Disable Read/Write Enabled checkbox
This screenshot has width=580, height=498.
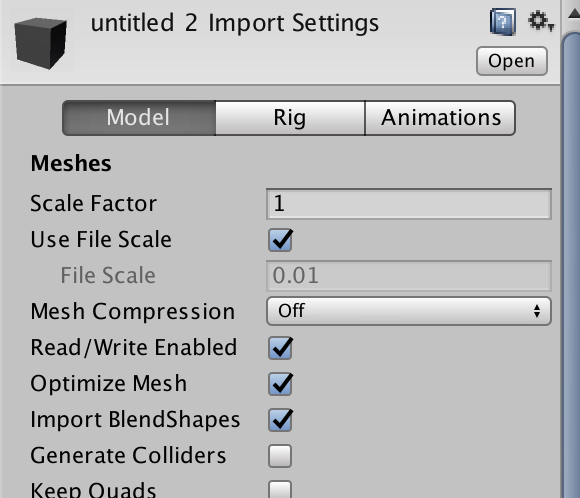(x=280, y=348)
